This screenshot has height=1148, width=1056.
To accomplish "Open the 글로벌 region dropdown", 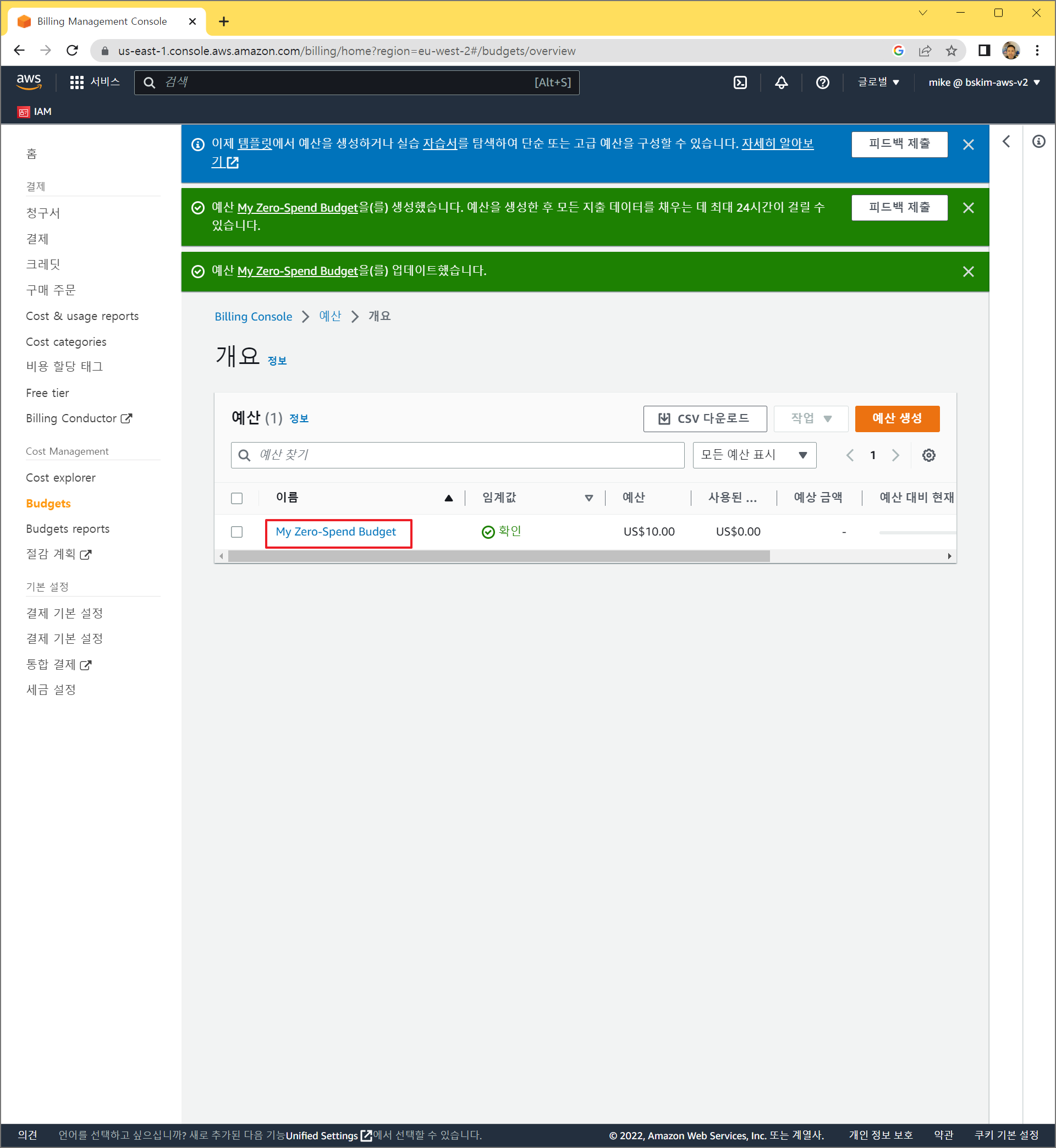I will pyautogui.click(x=878, y=82).
